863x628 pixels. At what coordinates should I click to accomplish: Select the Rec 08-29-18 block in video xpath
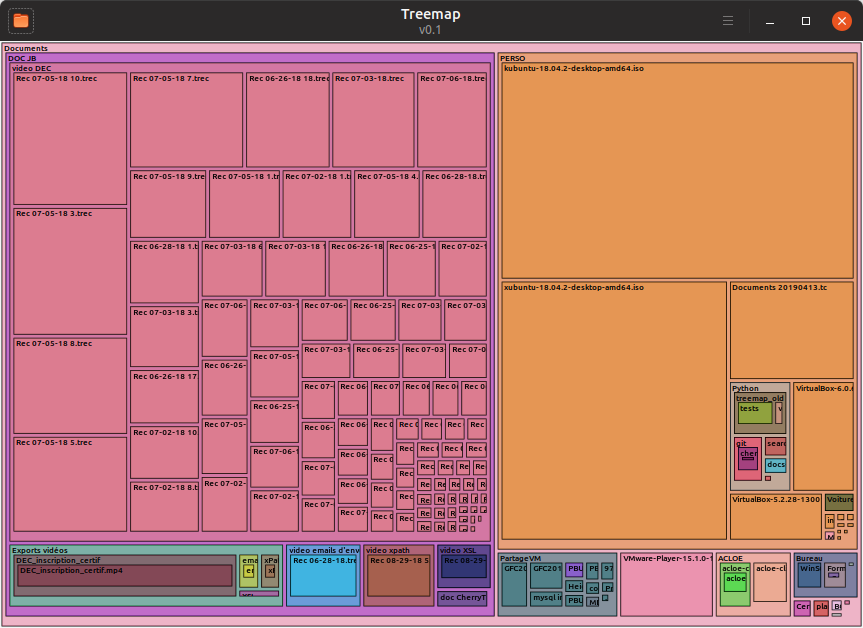398,576
